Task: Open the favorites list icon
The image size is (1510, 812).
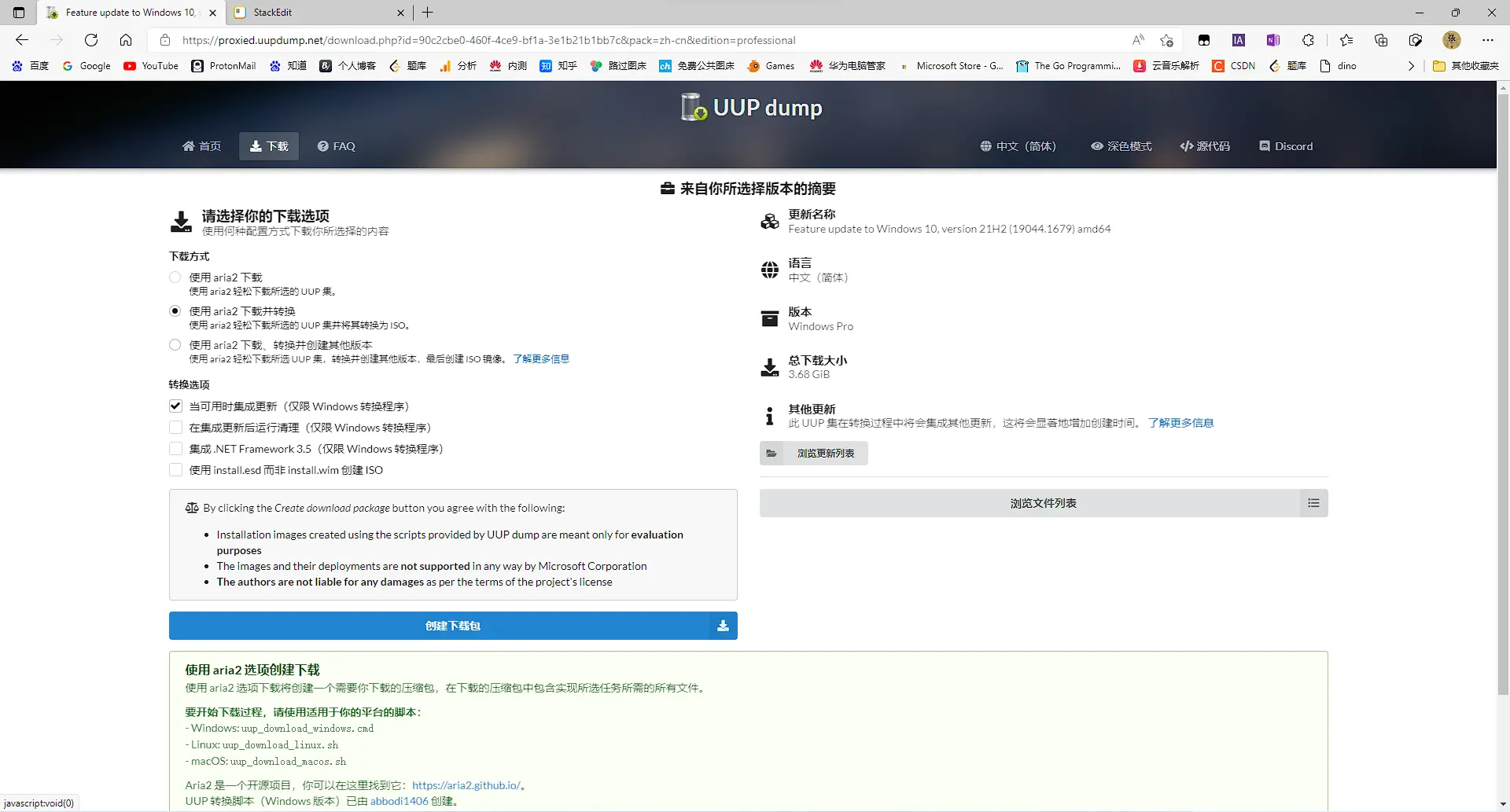Action: pyautogui.click(x=1346, y=40)
